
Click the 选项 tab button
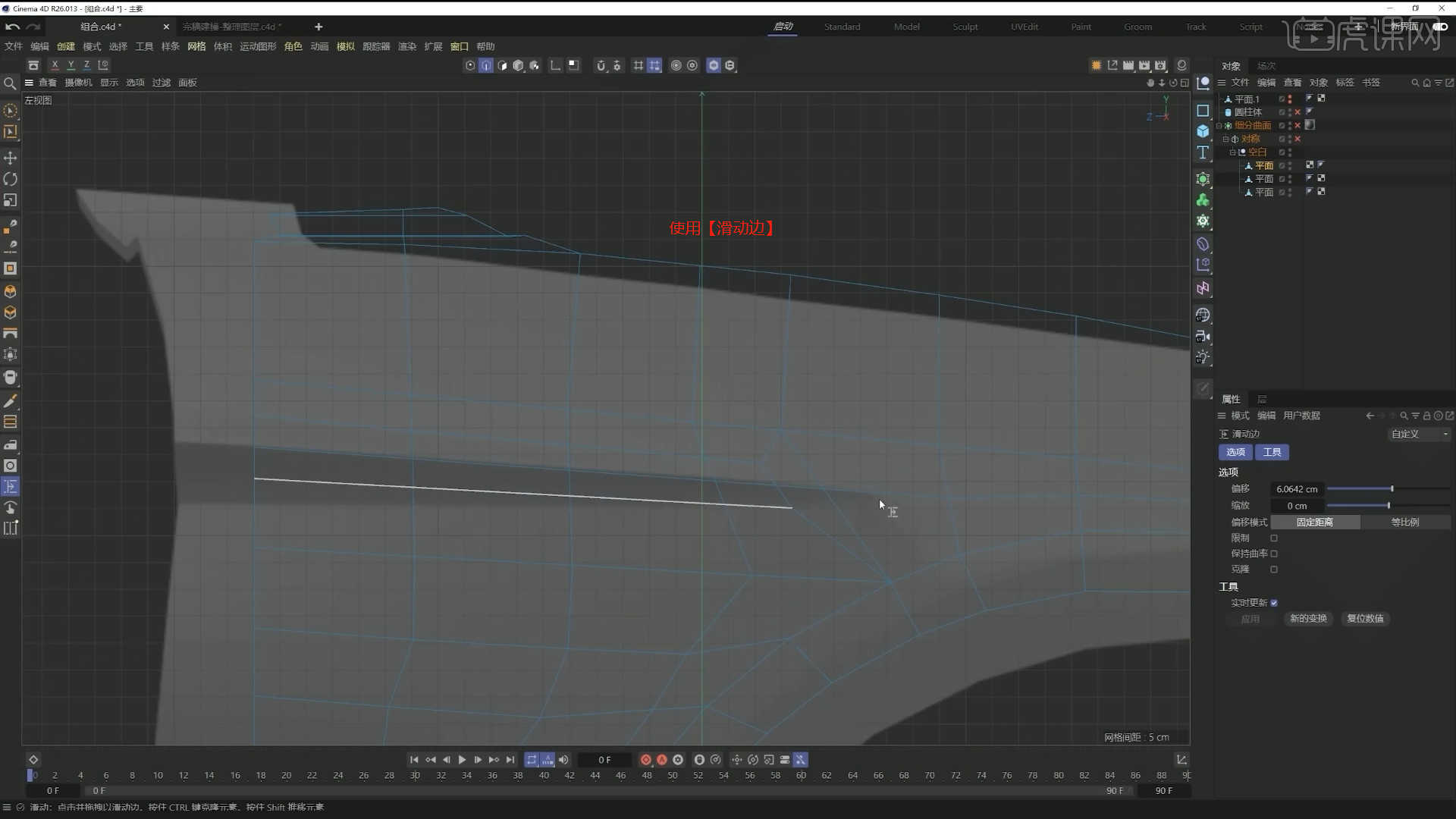click(1235, 452)
